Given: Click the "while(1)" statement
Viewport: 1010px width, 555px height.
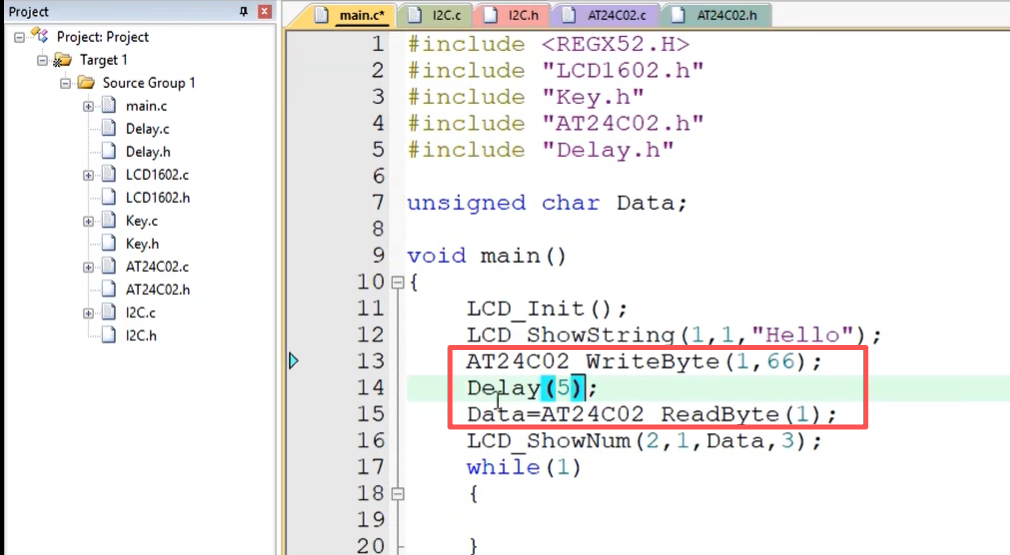Looking at the screenshot, I should (524, 467).
